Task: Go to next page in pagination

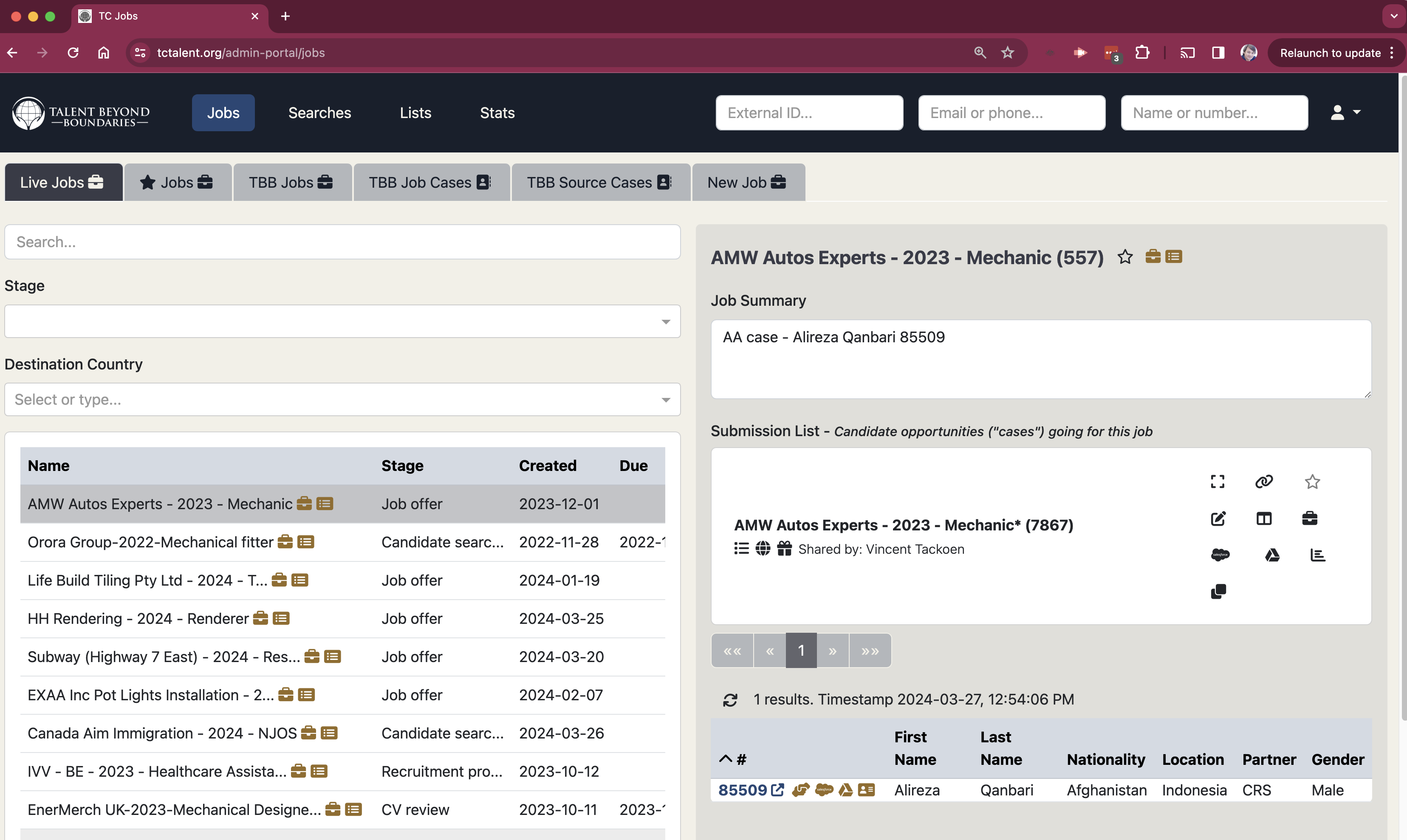Action: pyautogui.click(x=832, y=651)
